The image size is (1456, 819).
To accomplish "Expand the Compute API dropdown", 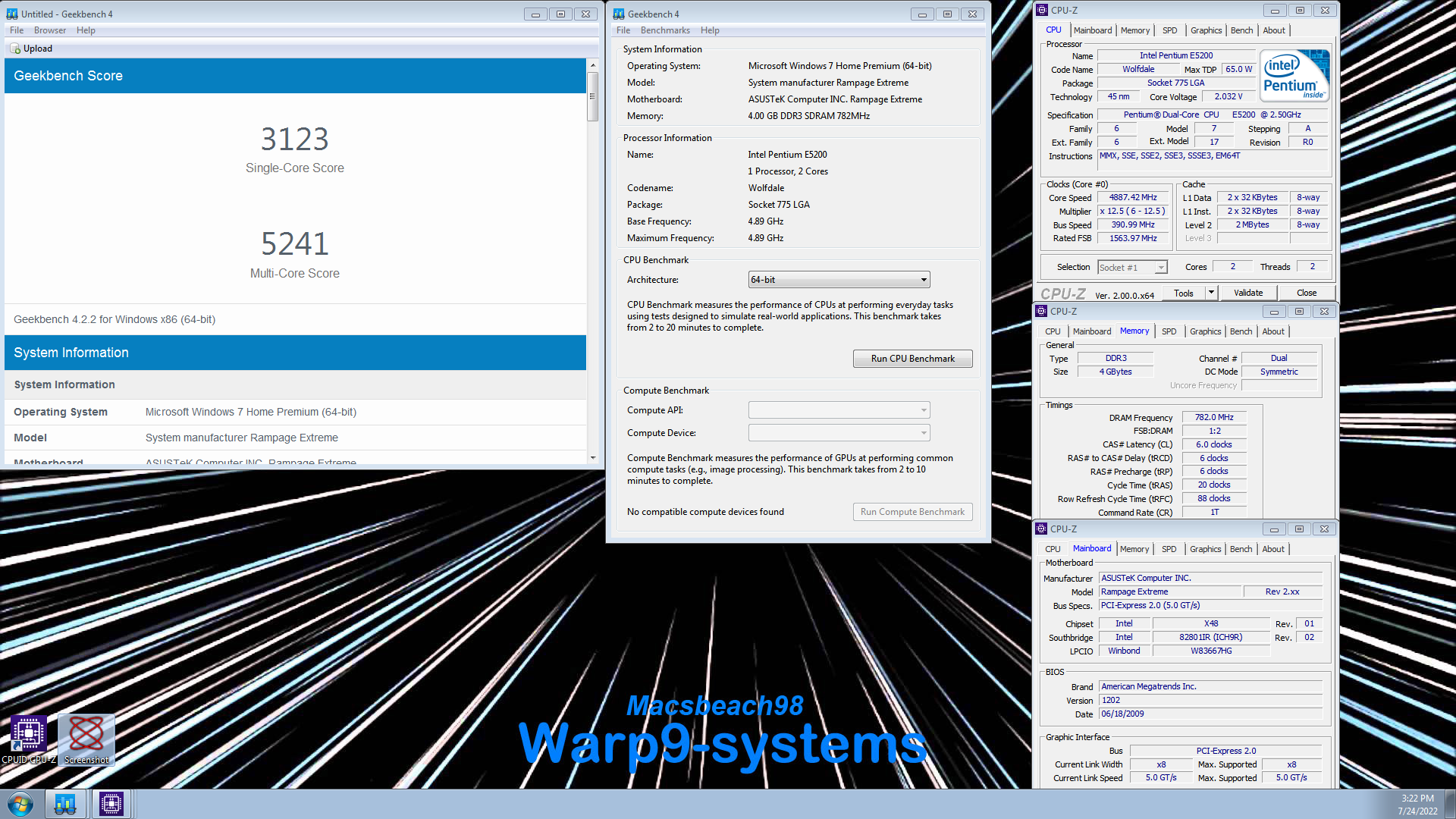I will 839,410.
